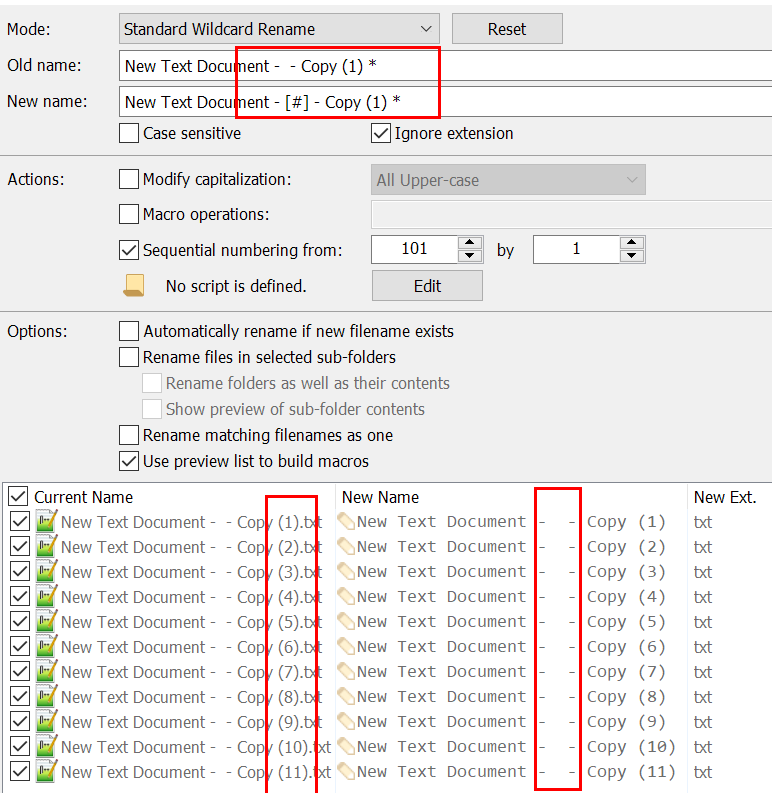The image size is (772, 793).
Task: Click the new-name tag icon for Copy (7)
Action: tap(347, 671)
